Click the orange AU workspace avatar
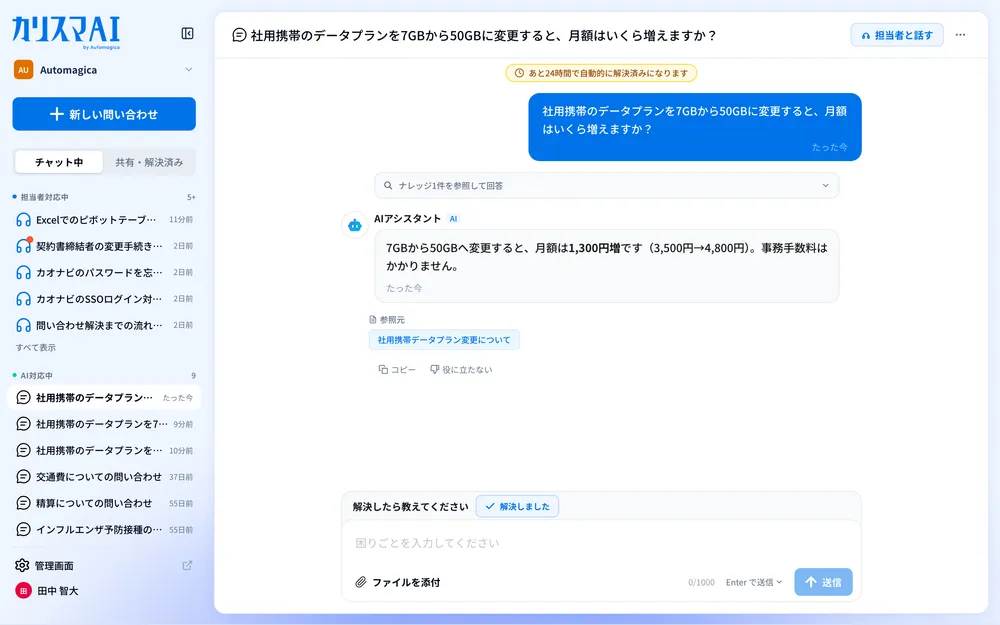Screen dimensions: 1000x625 point(23,70)
